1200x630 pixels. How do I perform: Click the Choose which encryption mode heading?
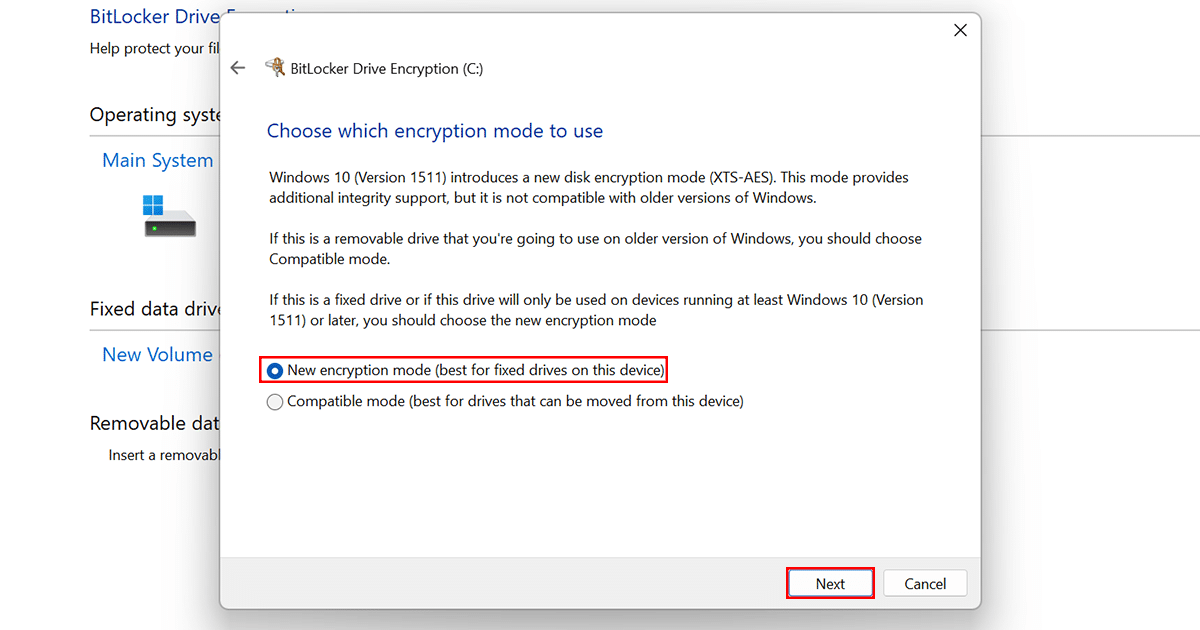coord(434,131)
